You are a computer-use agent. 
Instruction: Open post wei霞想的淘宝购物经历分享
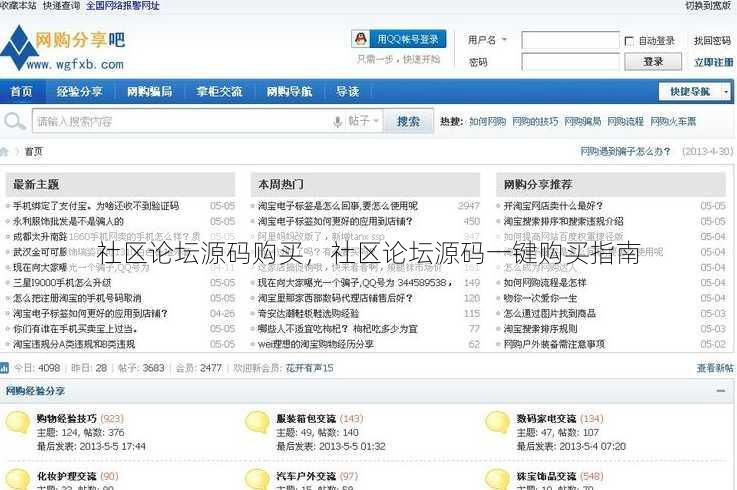point(316,344)
